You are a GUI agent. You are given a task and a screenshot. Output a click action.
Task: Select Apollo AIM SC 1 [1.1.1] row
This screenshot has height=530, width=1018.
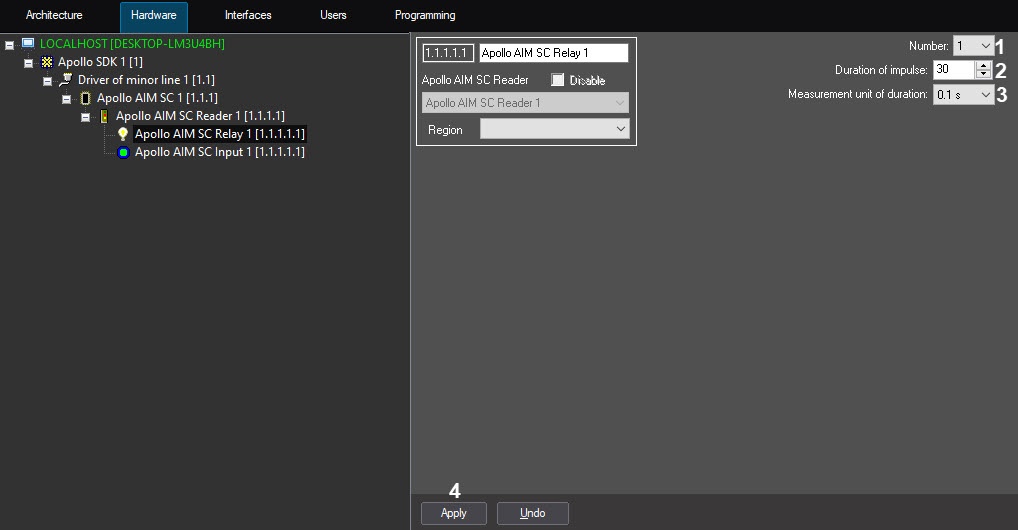(x=157, y=98)
